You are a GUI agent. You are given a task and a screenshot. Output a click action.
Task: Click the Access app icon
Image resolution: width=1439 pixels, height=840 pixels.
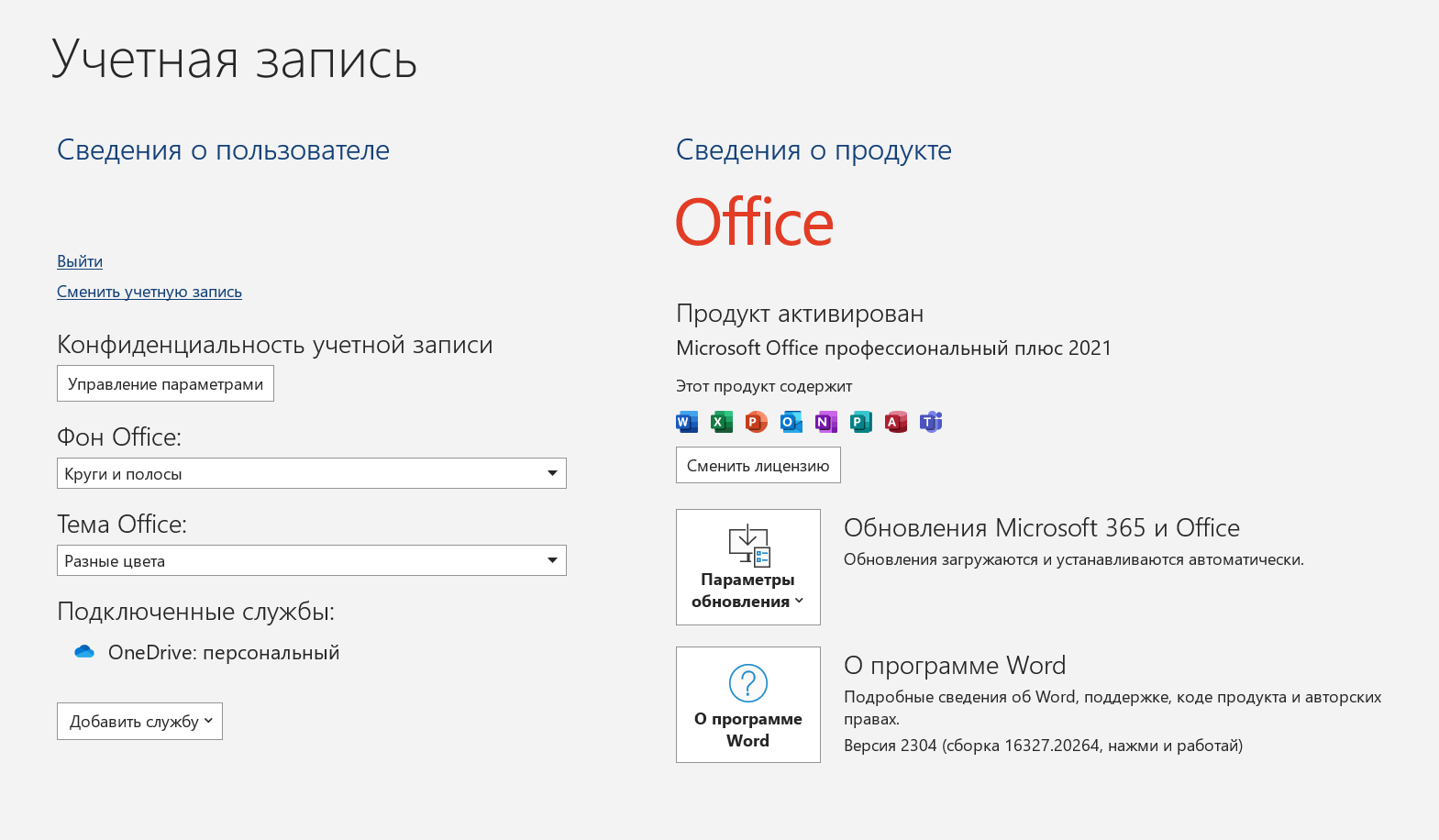pos(895,422)
